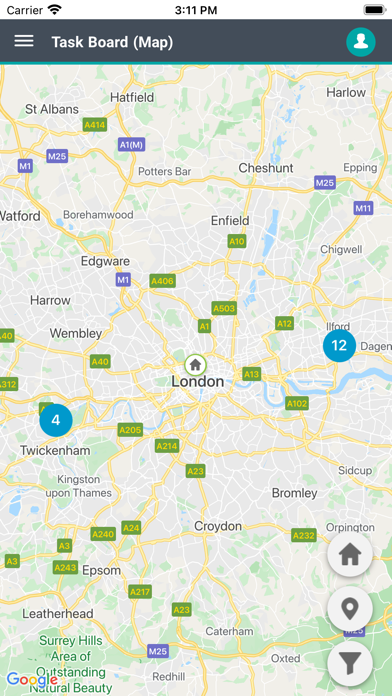Open the cluster of 4 tasks
Screen dimensions: 392x696
click(x=56, y=420)
